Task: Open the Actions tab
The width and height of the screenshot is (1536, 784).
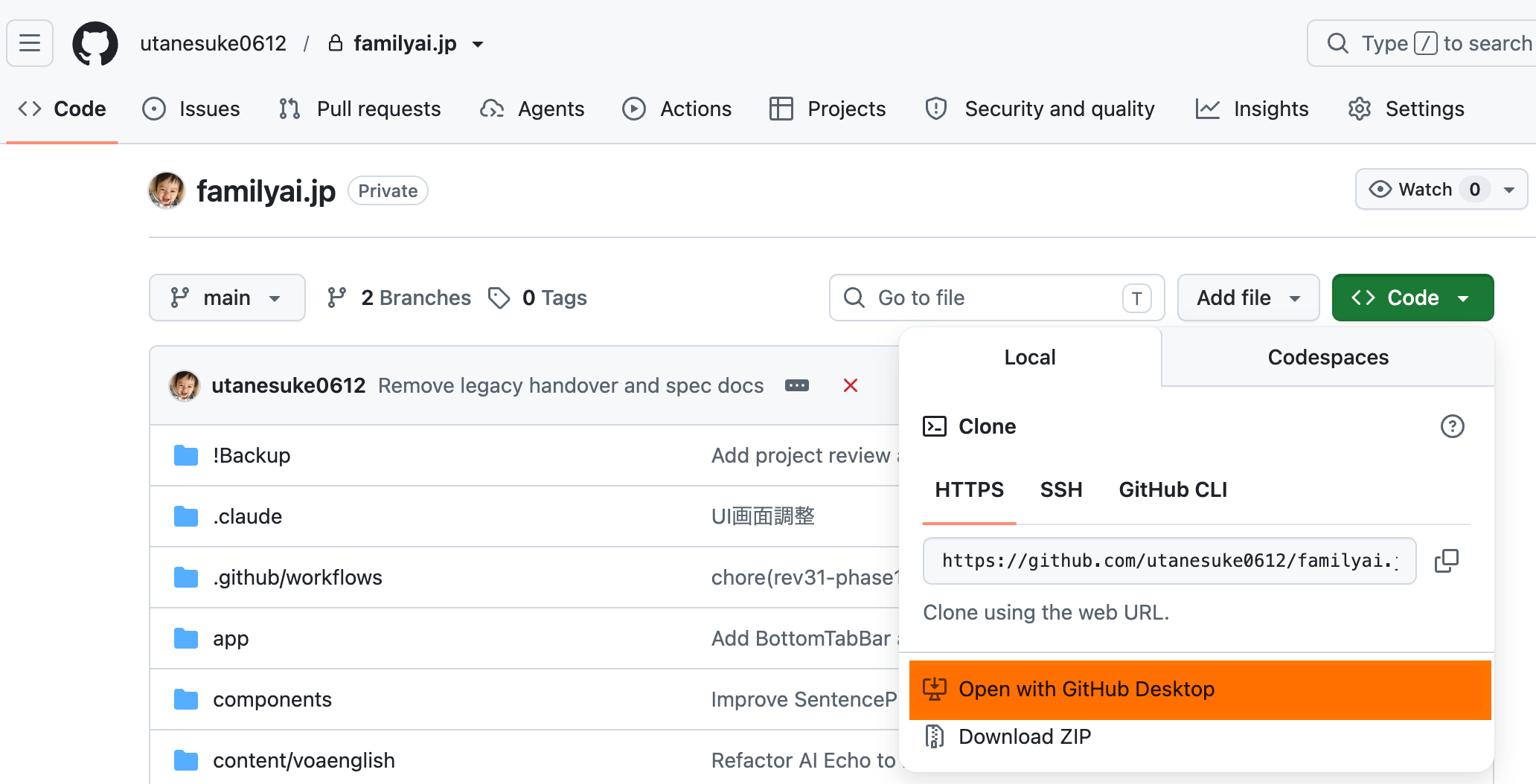Action: pyautogui.click(x=677, y=109)
